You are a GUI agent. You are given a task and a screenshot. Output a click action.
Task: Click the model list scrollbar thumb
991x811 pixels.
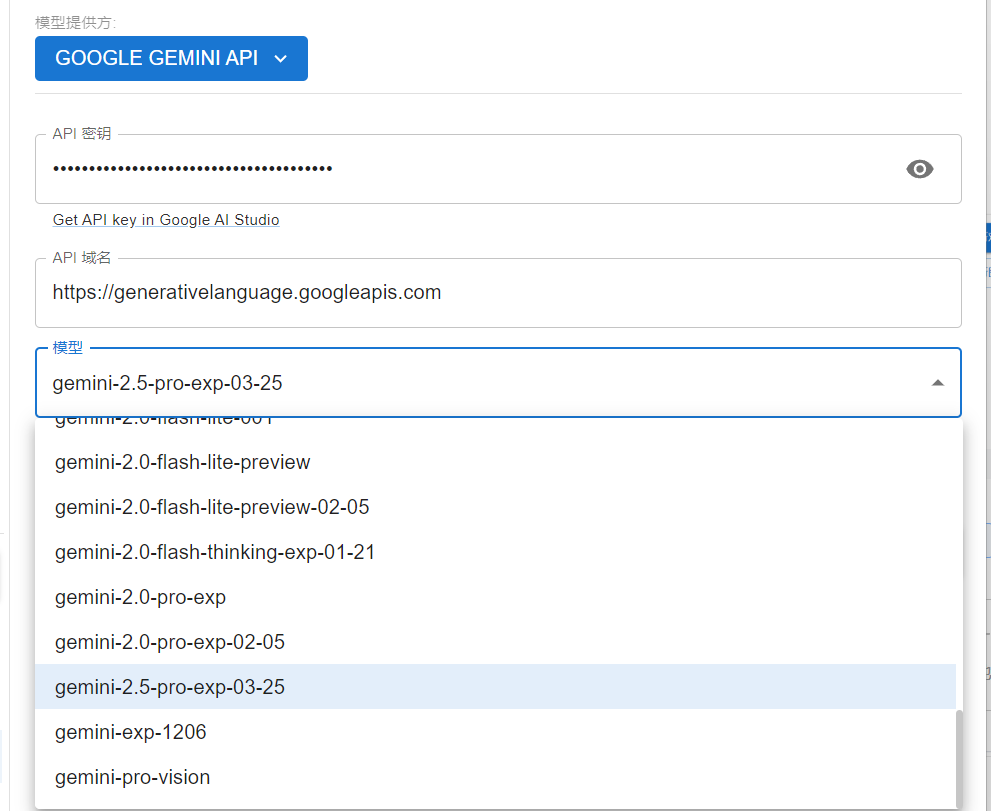pyautogui.click(x=959, y=759)
